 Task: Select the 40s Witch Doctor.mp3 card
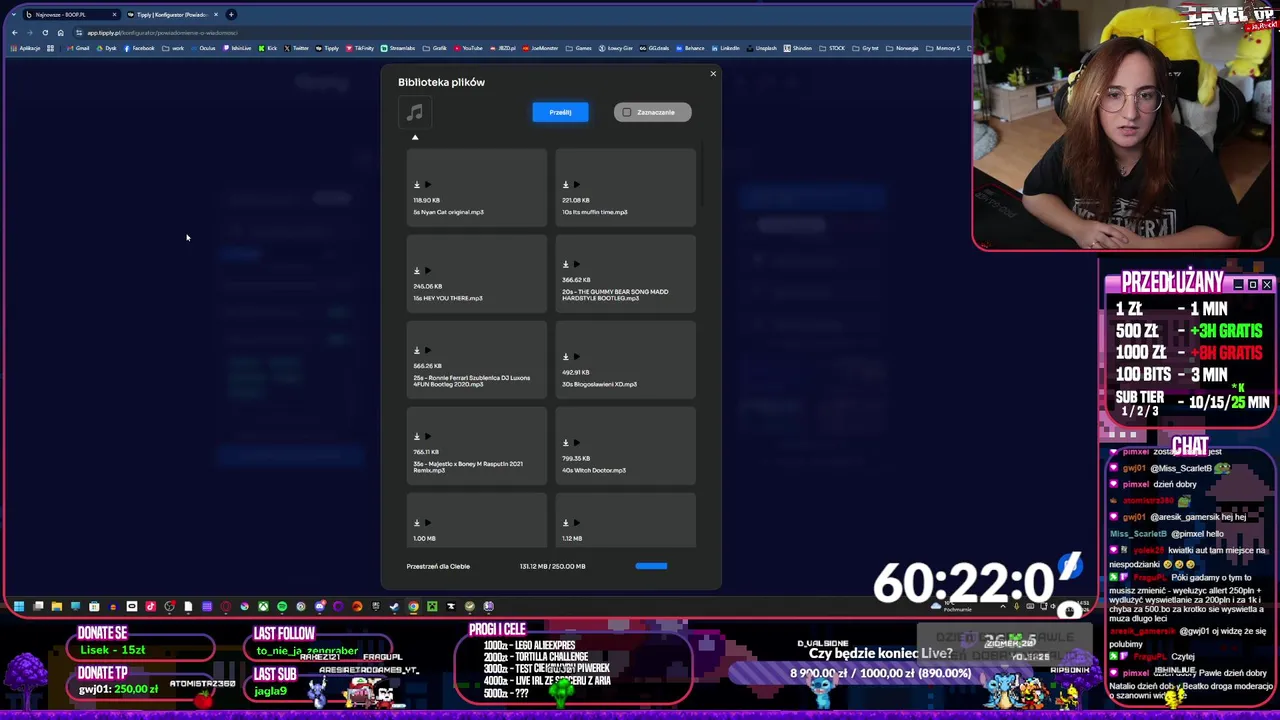[625, 444]
